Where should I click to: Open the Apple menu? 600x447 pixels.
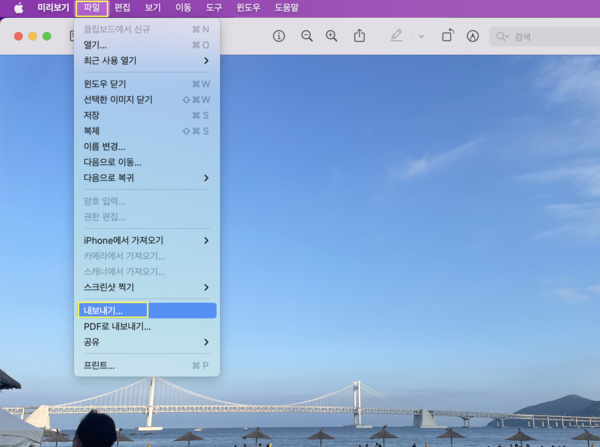pyautogui.click(x=18, y=8)
